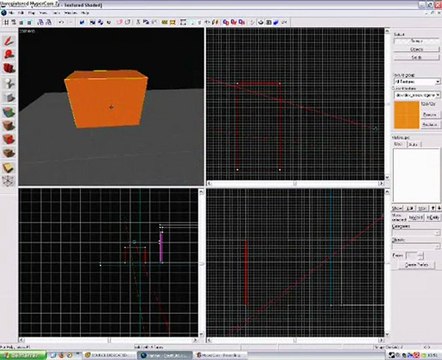Toggle the select-by-handles toolbar icon
The width and height of the screenshot is (442, 360).
coord(183,22)
